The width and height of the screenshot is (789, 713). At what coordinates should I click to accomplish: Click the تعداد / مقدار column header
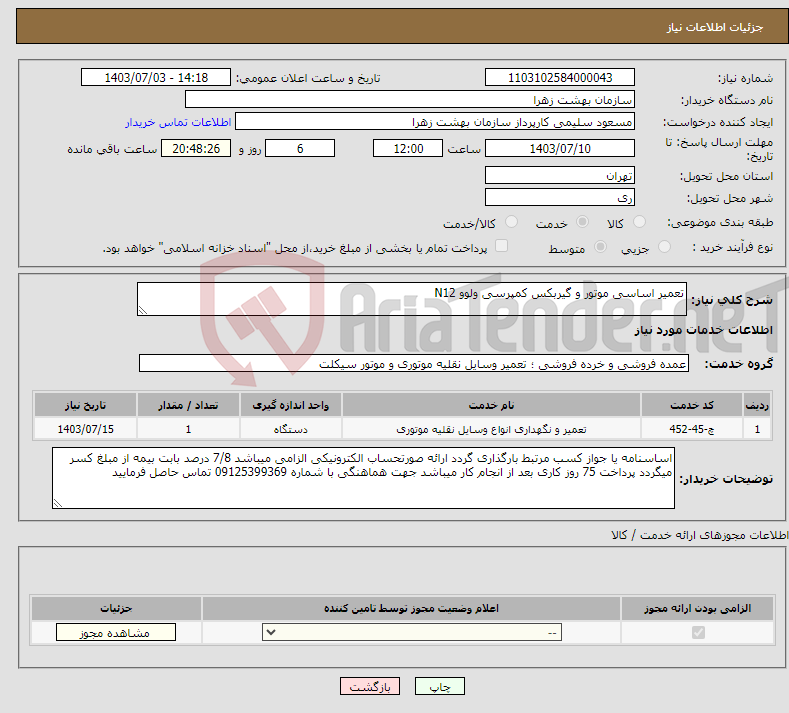tap(188, 405)
